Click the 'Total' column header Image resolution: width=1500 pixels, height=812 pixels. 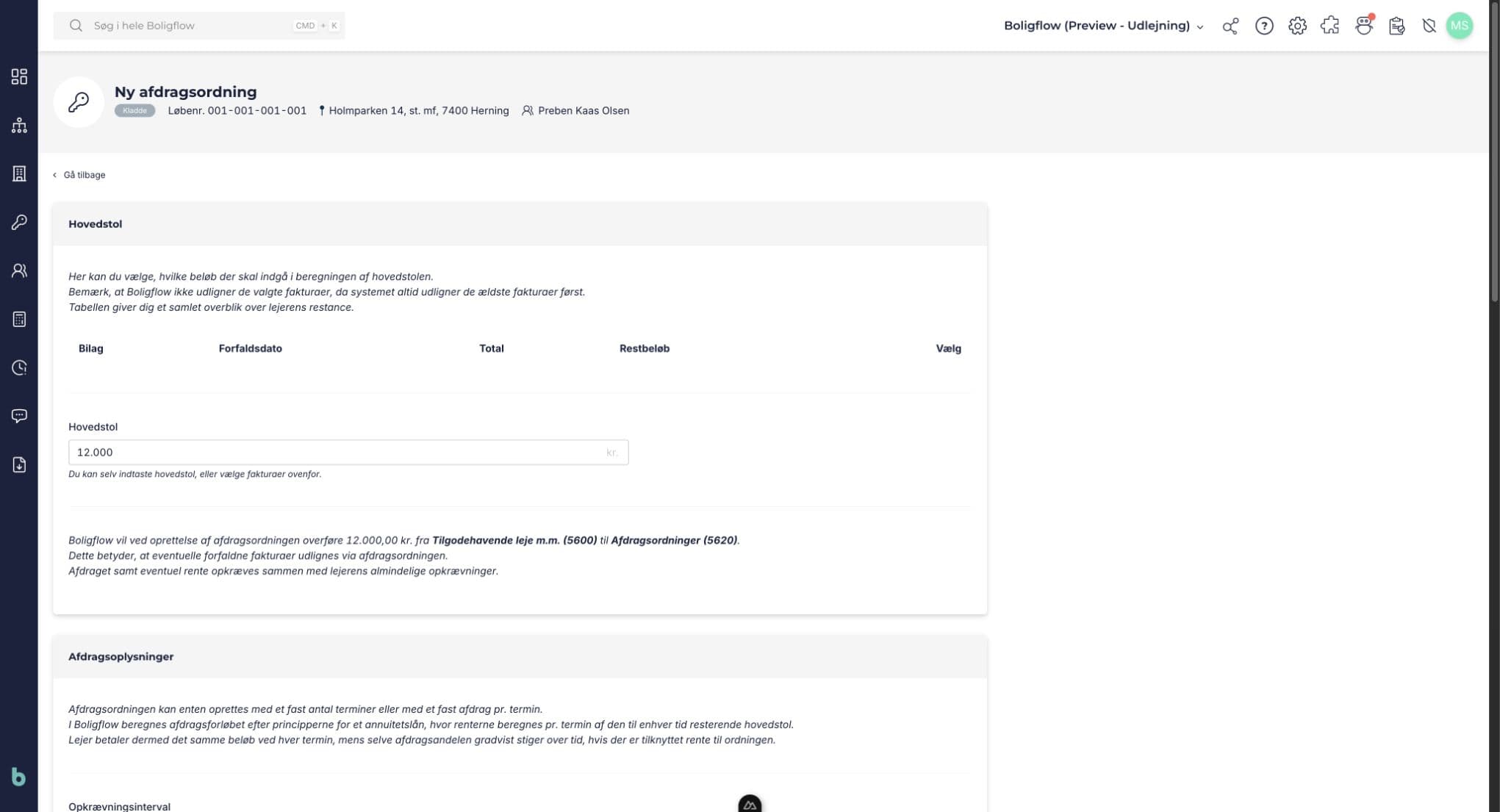(x=492, y=348)
